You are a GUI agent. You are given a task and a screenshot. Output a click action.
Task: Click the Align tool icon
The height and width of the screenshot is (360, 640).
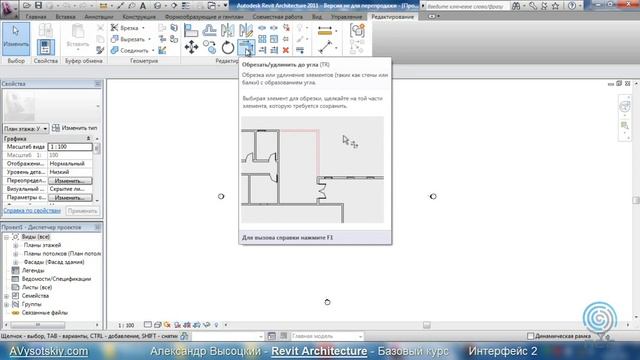191,31
